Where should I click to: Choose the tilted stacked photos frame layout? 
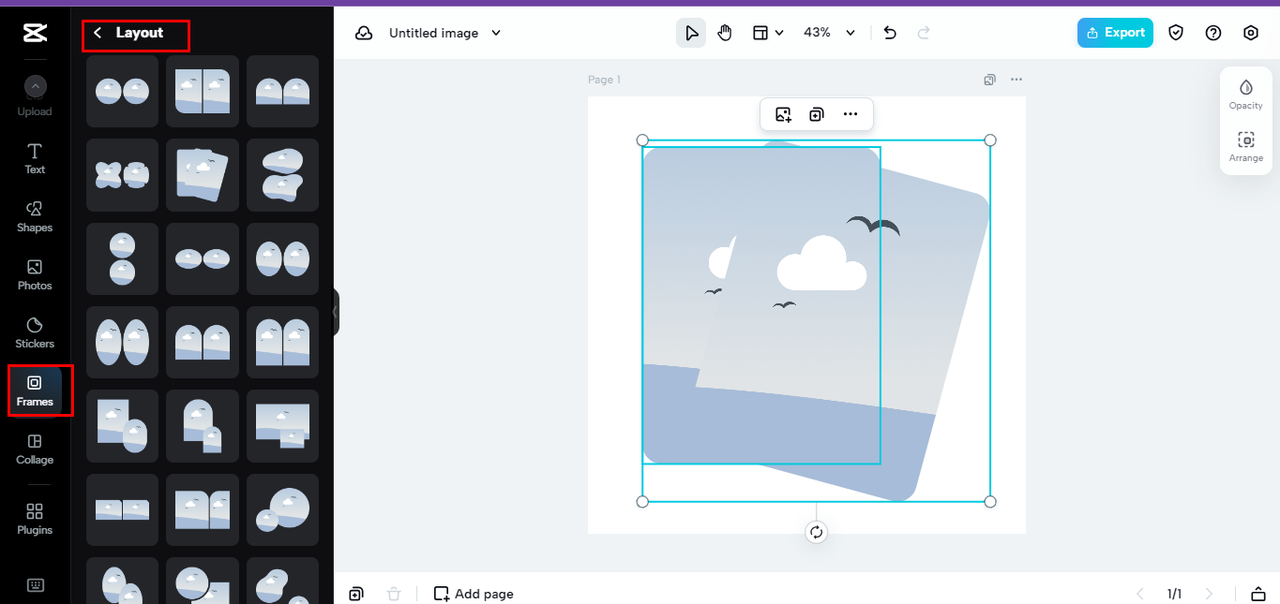tap(202, 175)
